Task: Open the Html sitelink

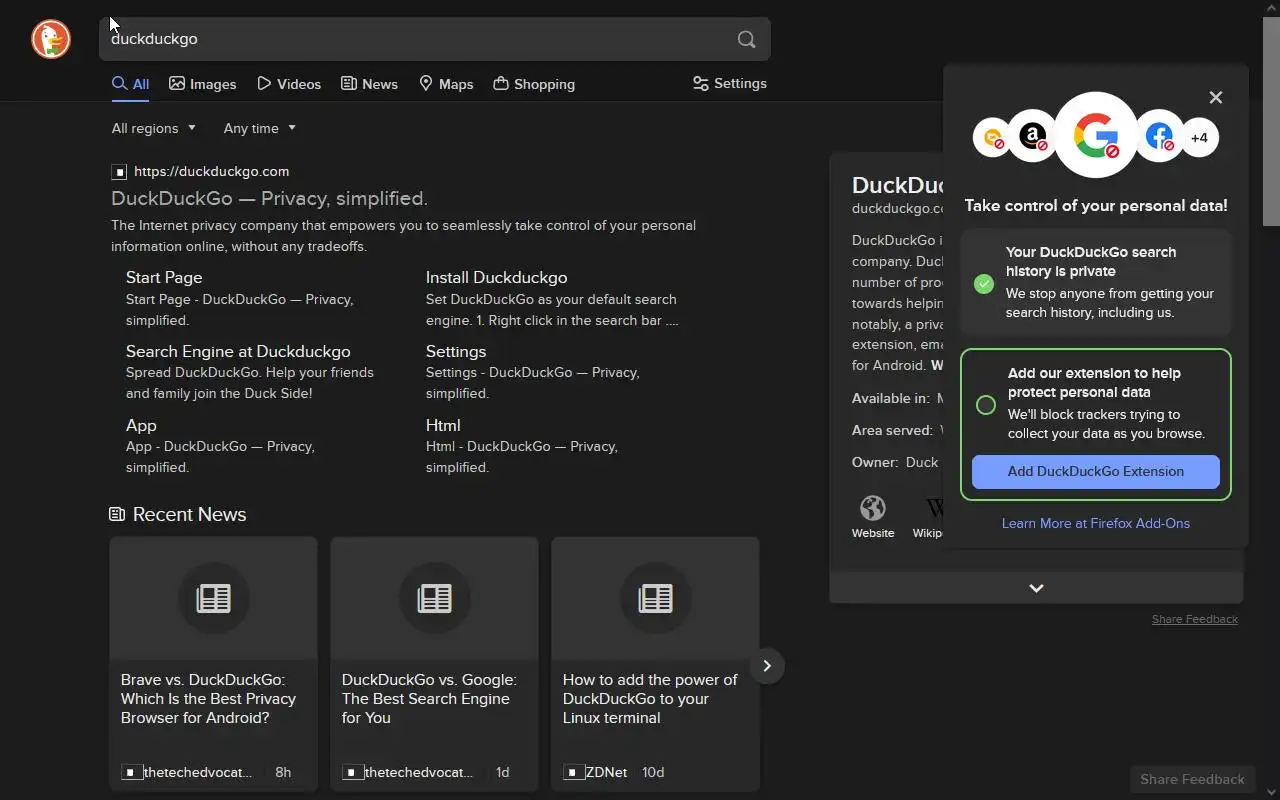Action: (x=443, y=425)
